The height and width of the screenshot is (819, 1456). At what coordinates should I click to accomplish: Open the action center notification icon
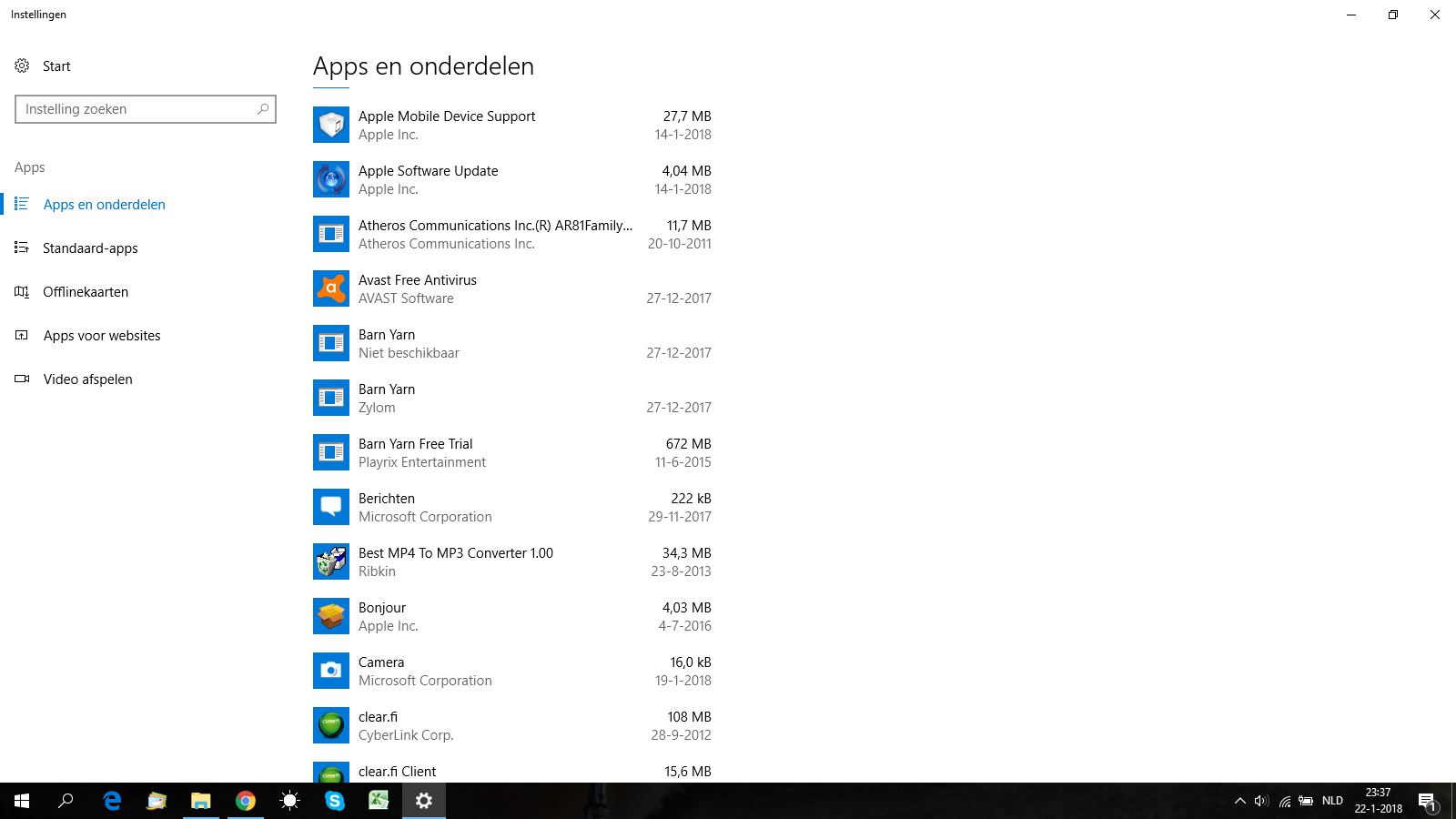[x=1427, y=802]
